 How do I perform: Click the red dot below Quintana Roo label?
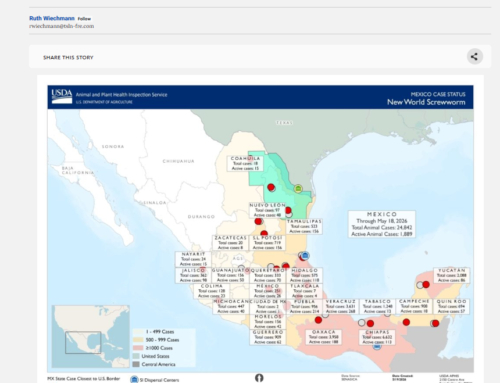[435, 323]
